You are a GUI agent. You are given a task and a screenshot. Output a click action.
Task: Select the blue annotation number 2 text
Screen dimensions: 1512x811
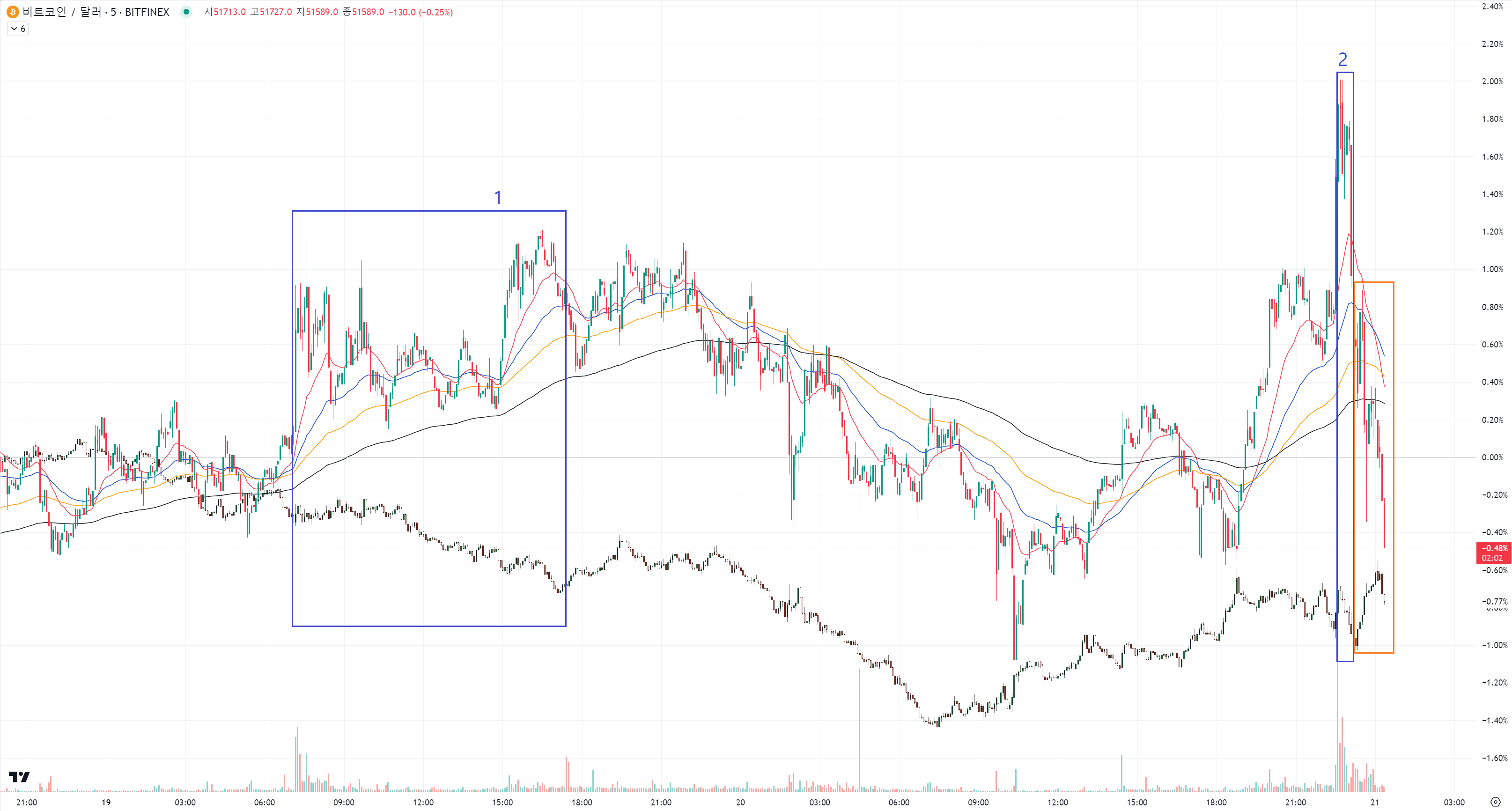coord(1342,60)
